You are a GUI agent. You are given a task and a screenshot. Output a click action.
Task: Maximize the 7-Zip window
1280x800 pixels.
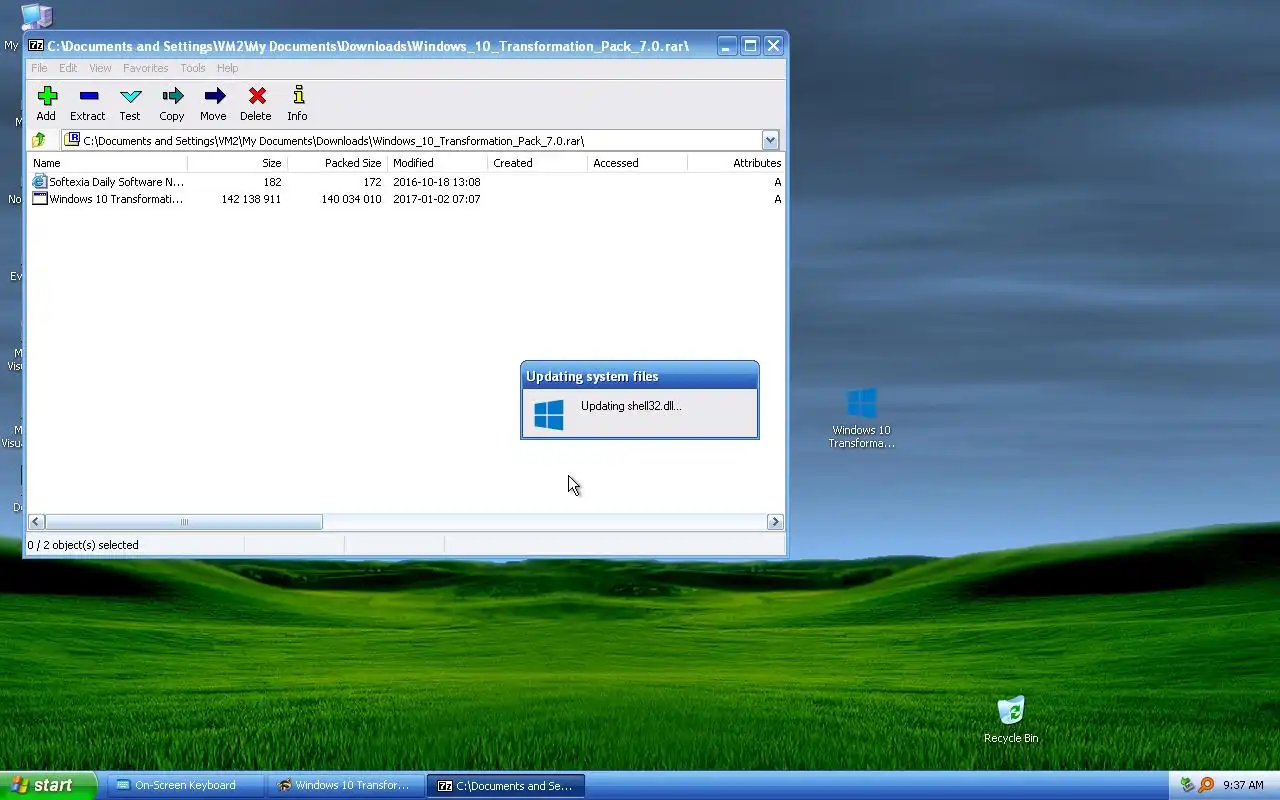click(x=750, y=46)
